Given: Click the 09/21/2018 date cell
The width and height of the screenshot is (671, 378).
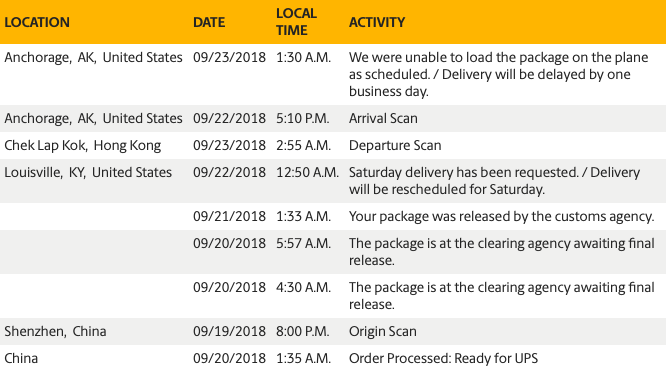Looking at the screenshot, I should click(229, 216).
